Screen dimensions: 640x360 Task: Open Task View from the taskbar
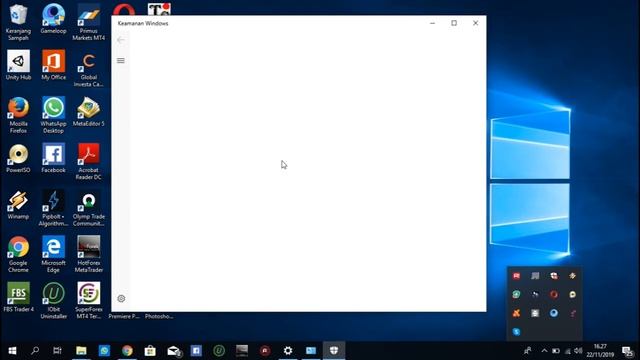coord(58,351)
